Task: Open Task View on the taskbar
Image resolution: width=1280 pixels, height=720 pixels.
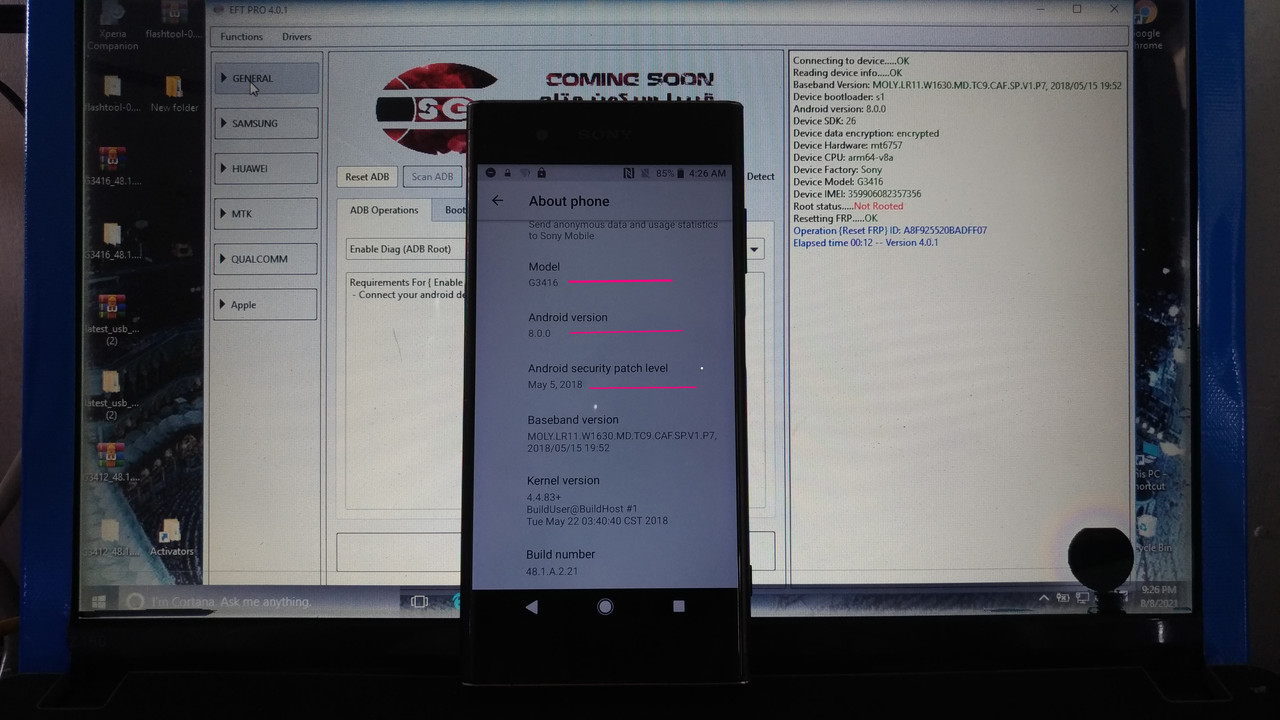Action: (420, 601)
